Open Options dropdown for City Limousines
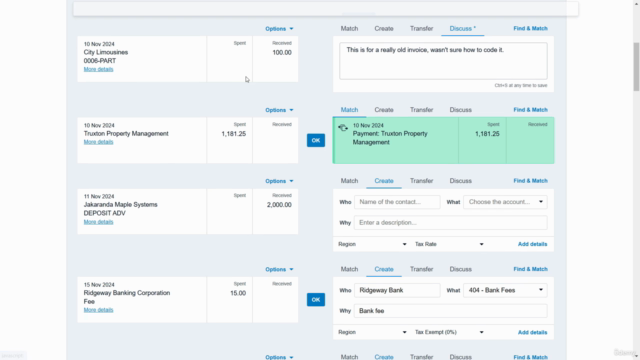 (279, 29)
